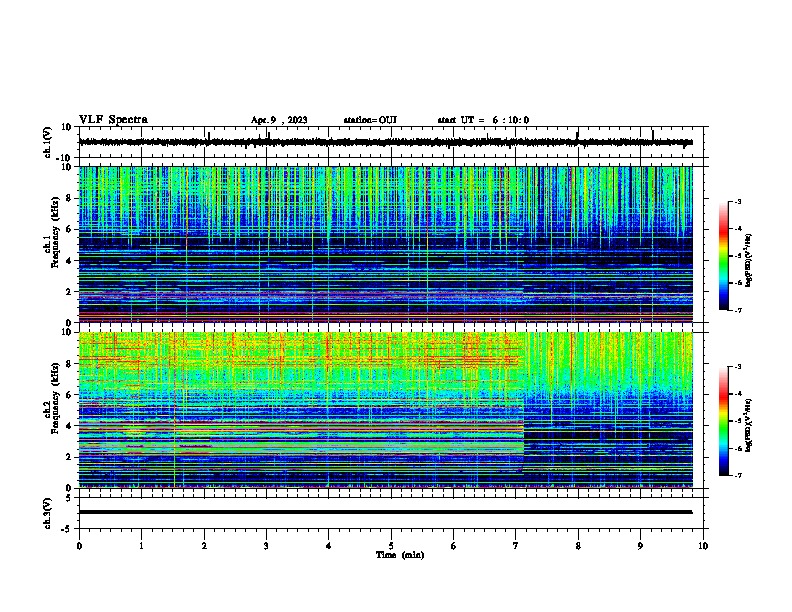Click the "5" tick on the ch.3(V) axis

(x=70, y=497)
